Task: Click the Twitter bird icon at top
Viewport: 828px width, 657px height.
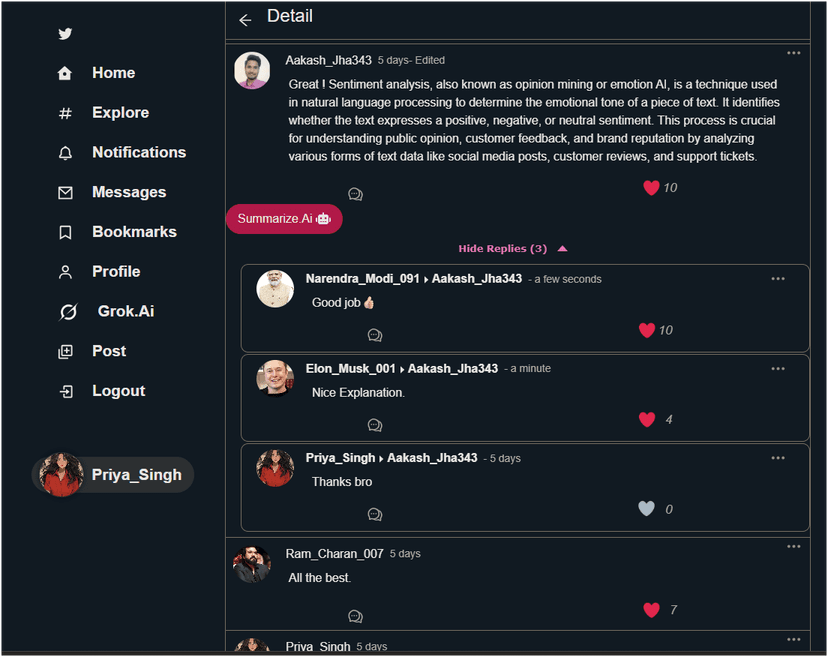Action: pos(65,33)
